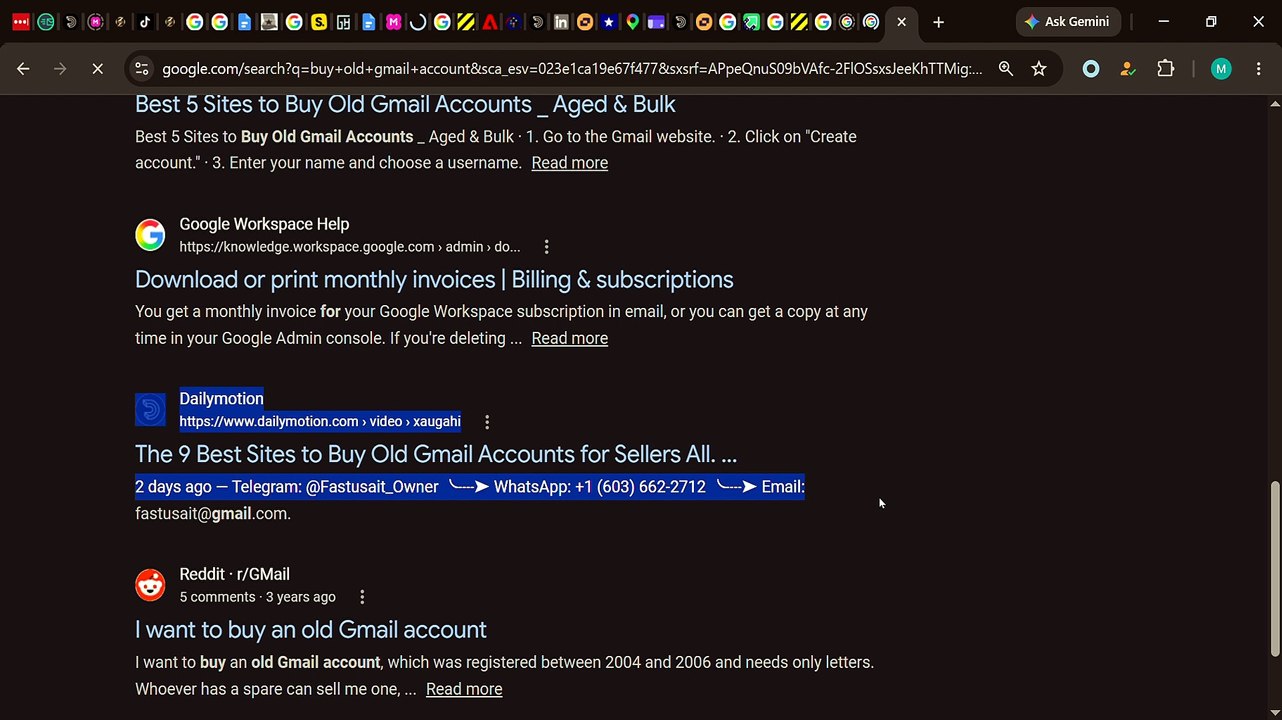Click the scrollbar down arrow
This screenshot has height=720, width=1282.
point(1274,711)
